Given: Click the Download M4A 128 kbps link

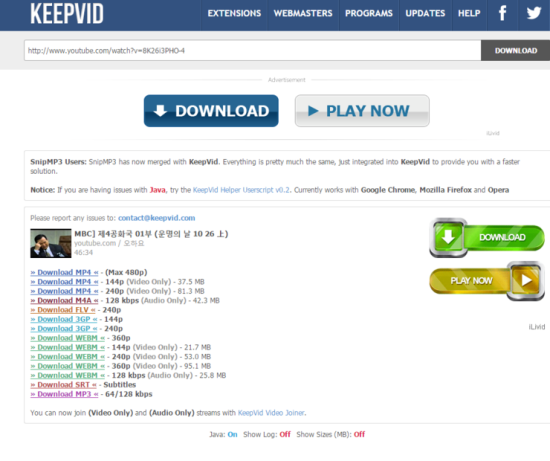Looking at the screenshot, I should pyautogui.click(x=64, y=300).
